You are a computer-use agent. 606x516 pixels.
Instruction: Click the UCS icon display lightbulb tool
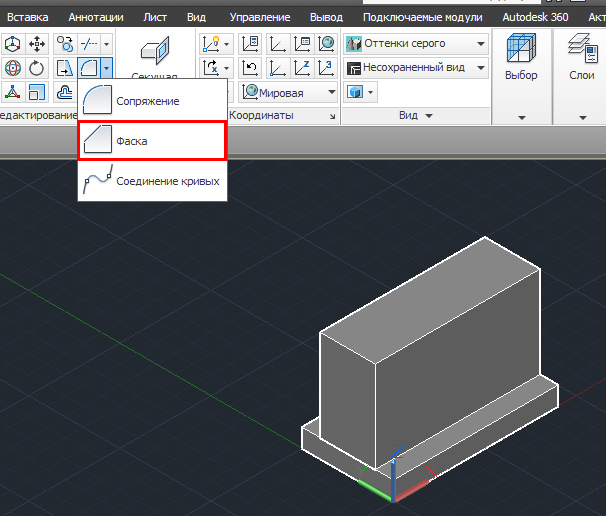click(211, 44)
